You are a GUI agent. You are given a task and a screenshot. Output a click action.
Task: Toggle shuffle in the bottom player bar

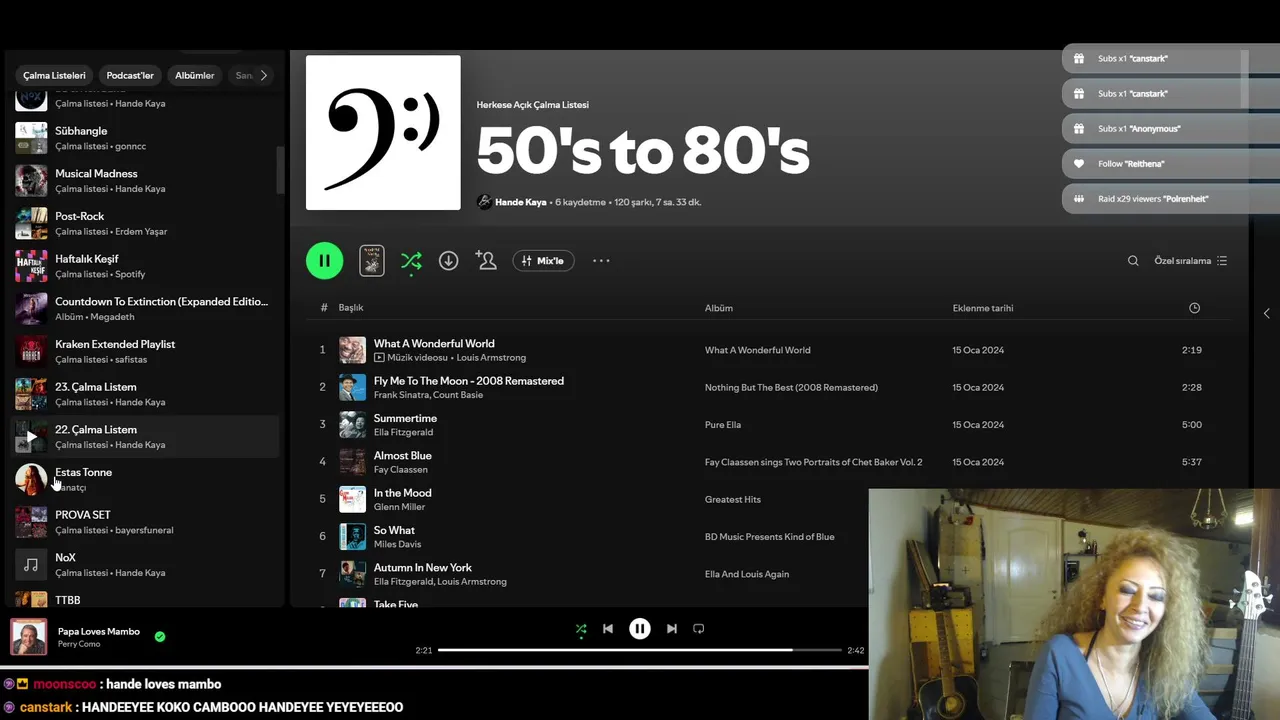tap(581, 629)
